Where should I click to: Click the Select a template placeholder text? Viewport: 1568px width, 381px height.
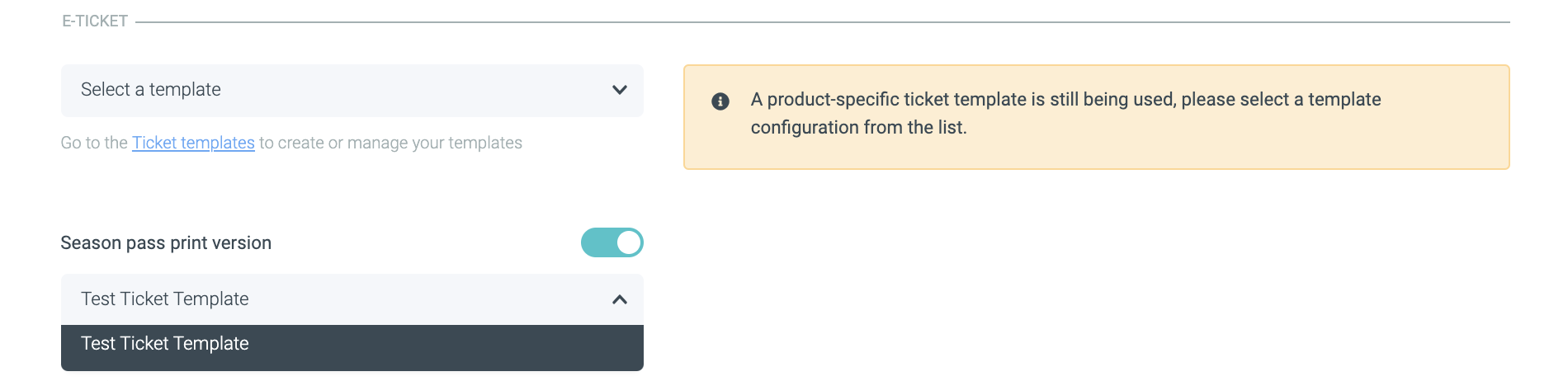[151, 90]
